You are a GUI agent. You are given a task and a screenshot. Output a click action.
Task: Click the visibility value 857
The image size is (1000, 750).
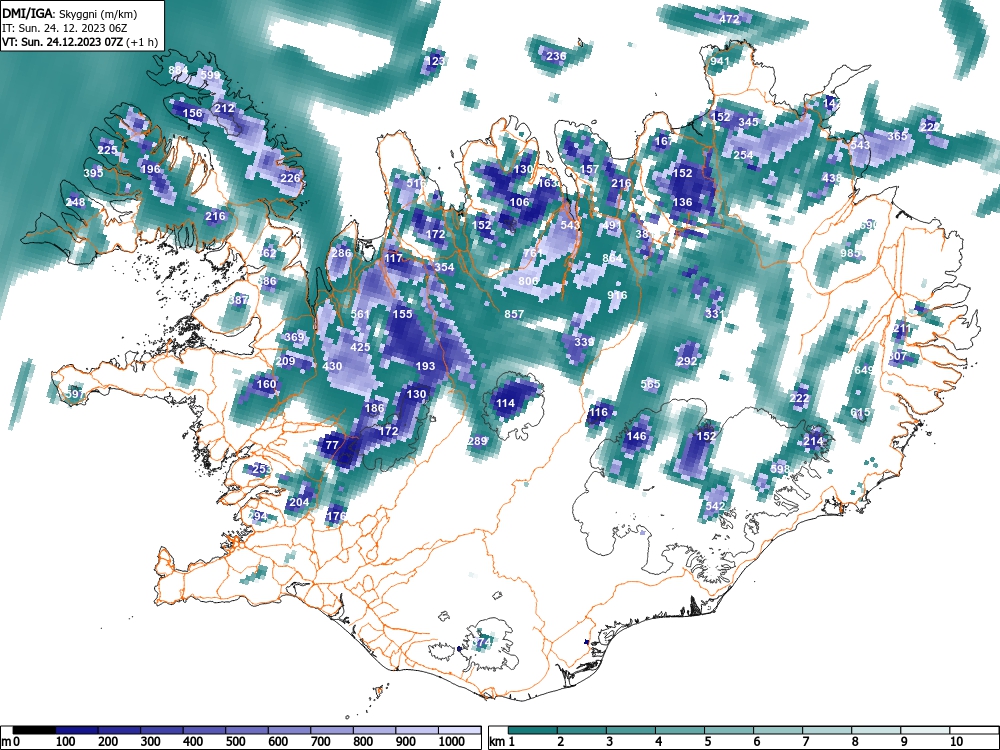(514, 314)
